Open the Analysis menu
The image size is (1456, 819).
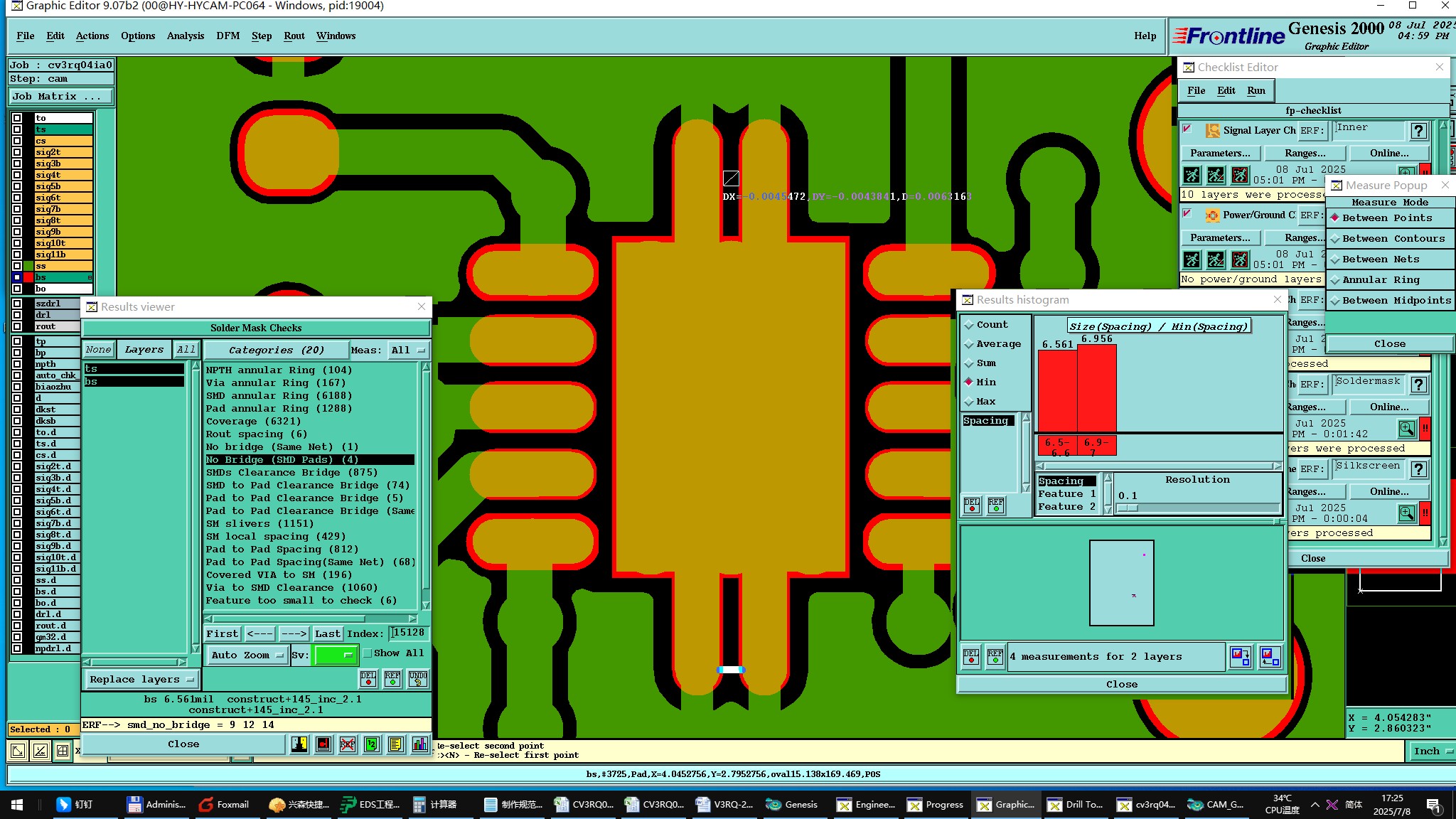point(185,36)
